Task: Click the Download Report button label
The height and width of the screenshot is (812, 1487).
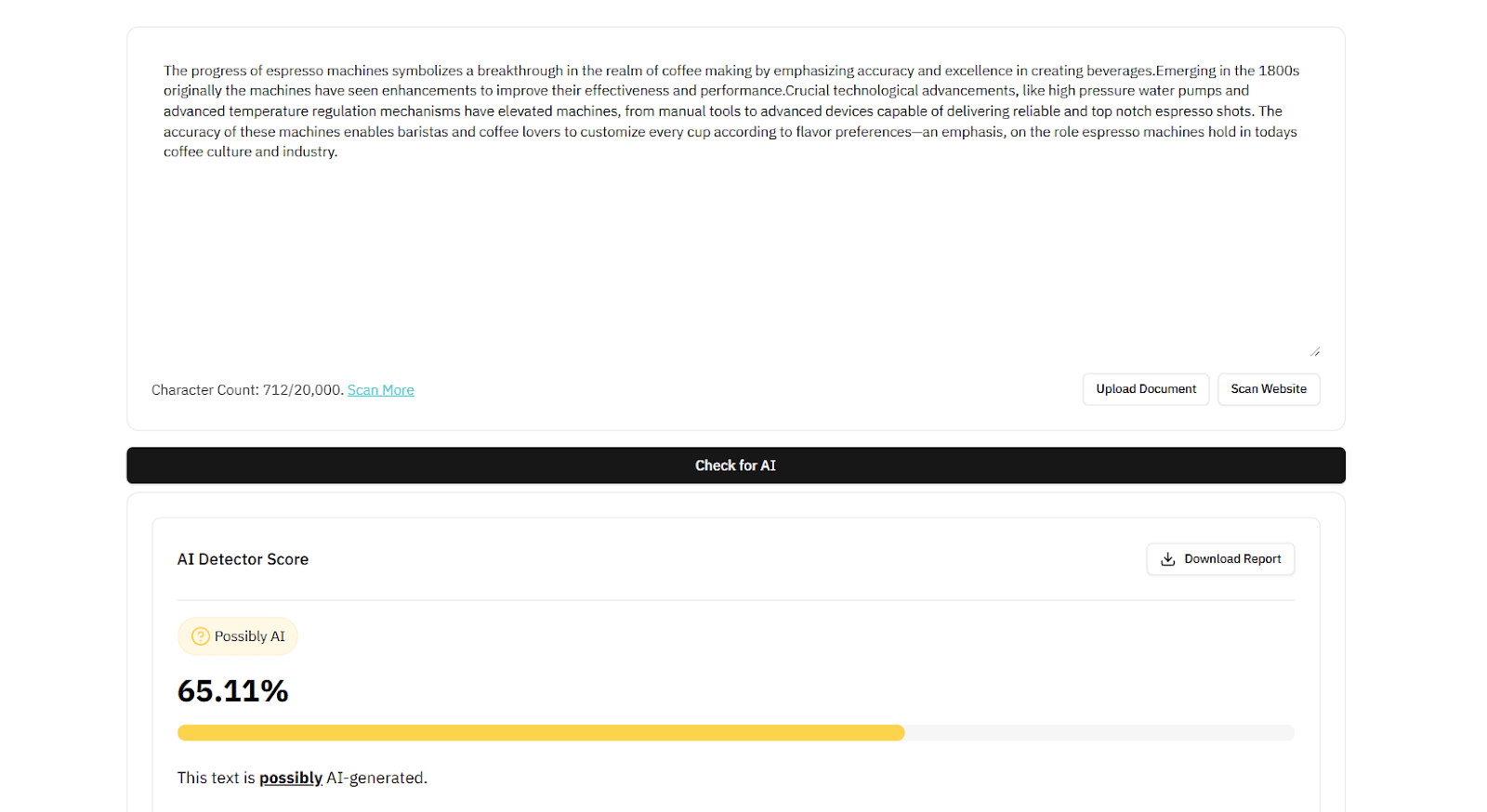Action: click(x=1232, y=559)
